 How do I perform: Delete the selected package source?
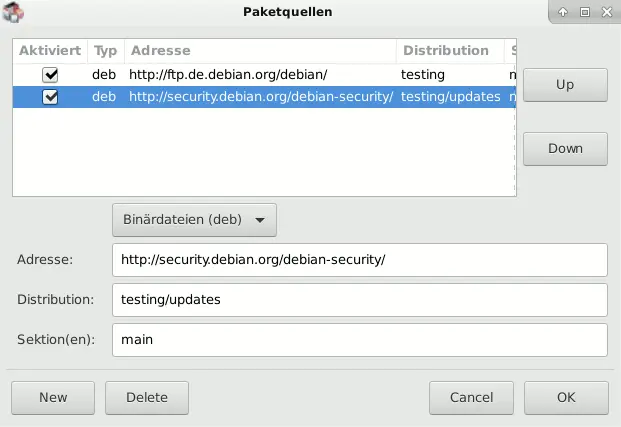(147, 397)
